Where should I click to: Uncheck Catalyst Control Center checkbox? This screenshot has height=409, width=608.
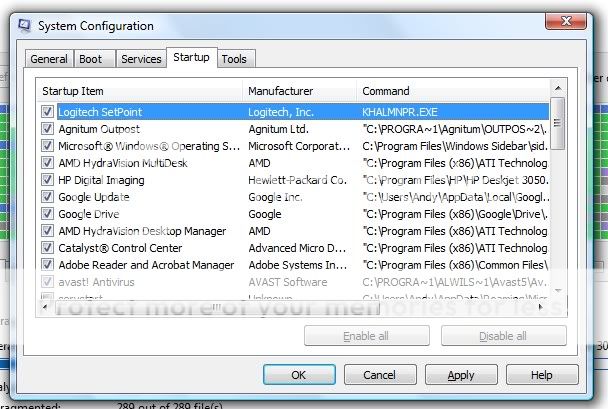tap(47, 248)
